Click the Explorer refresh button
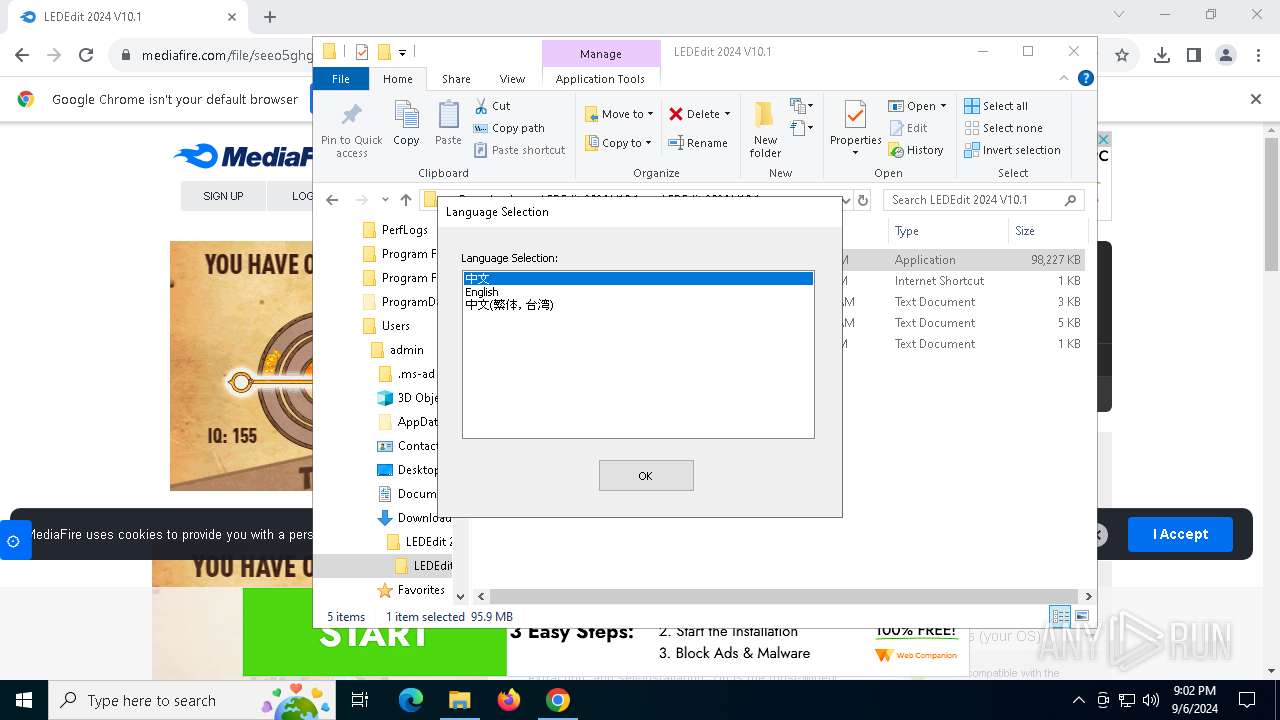 (864, 200)
